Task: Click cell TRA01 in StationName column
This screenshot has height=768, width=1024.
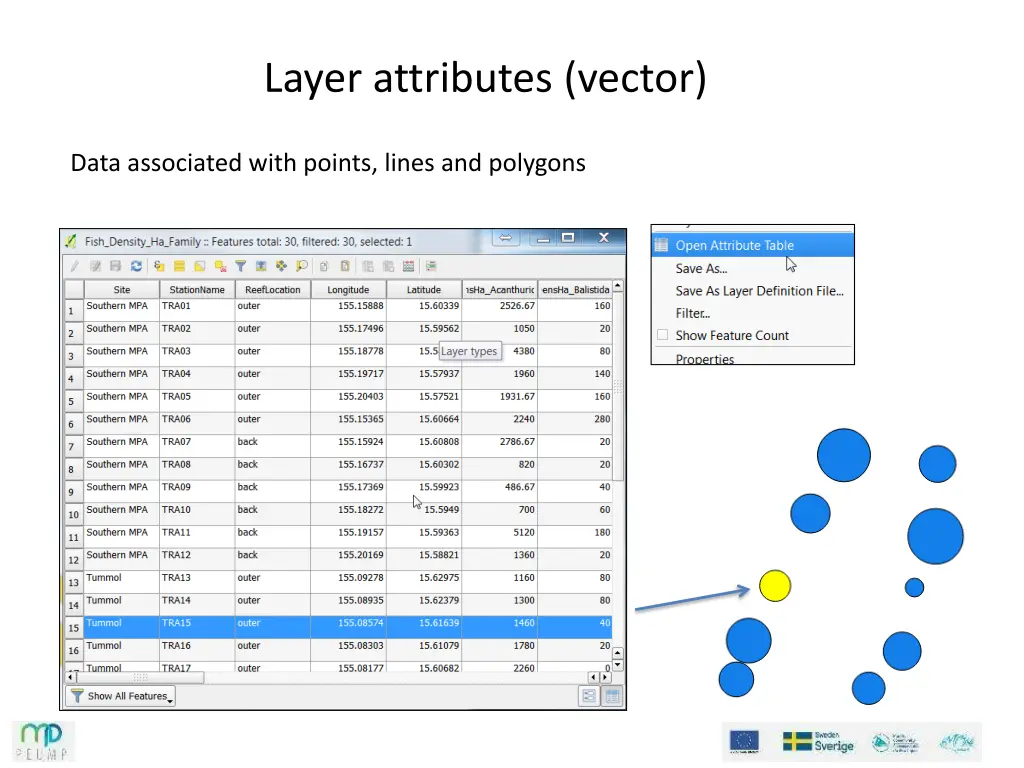Action: point(197,310)
